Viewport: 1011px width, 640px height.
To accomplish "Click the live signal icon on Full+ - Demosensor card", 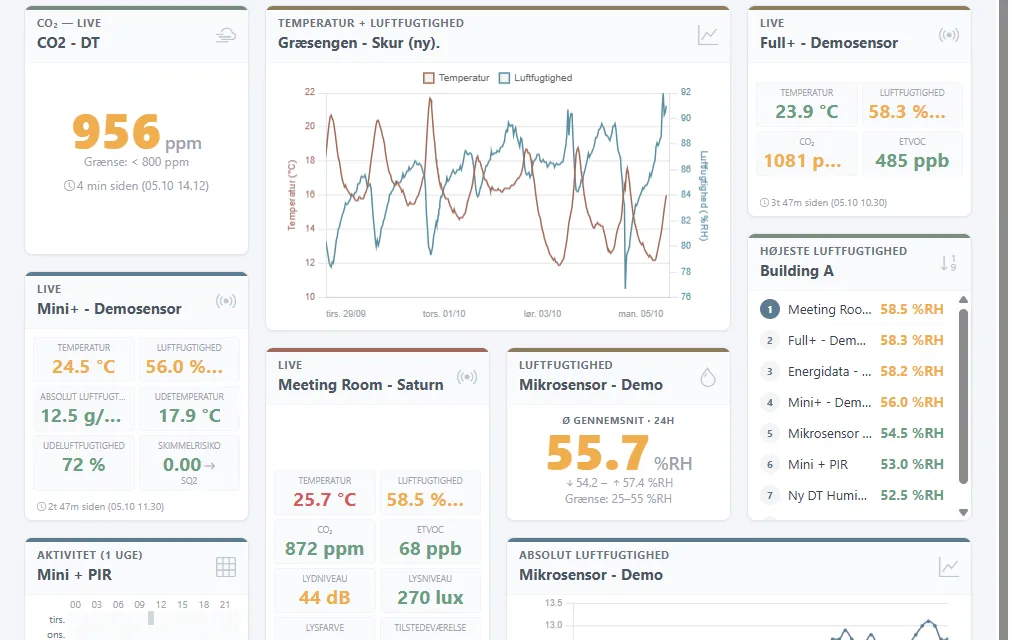I will tap(948, 35).
